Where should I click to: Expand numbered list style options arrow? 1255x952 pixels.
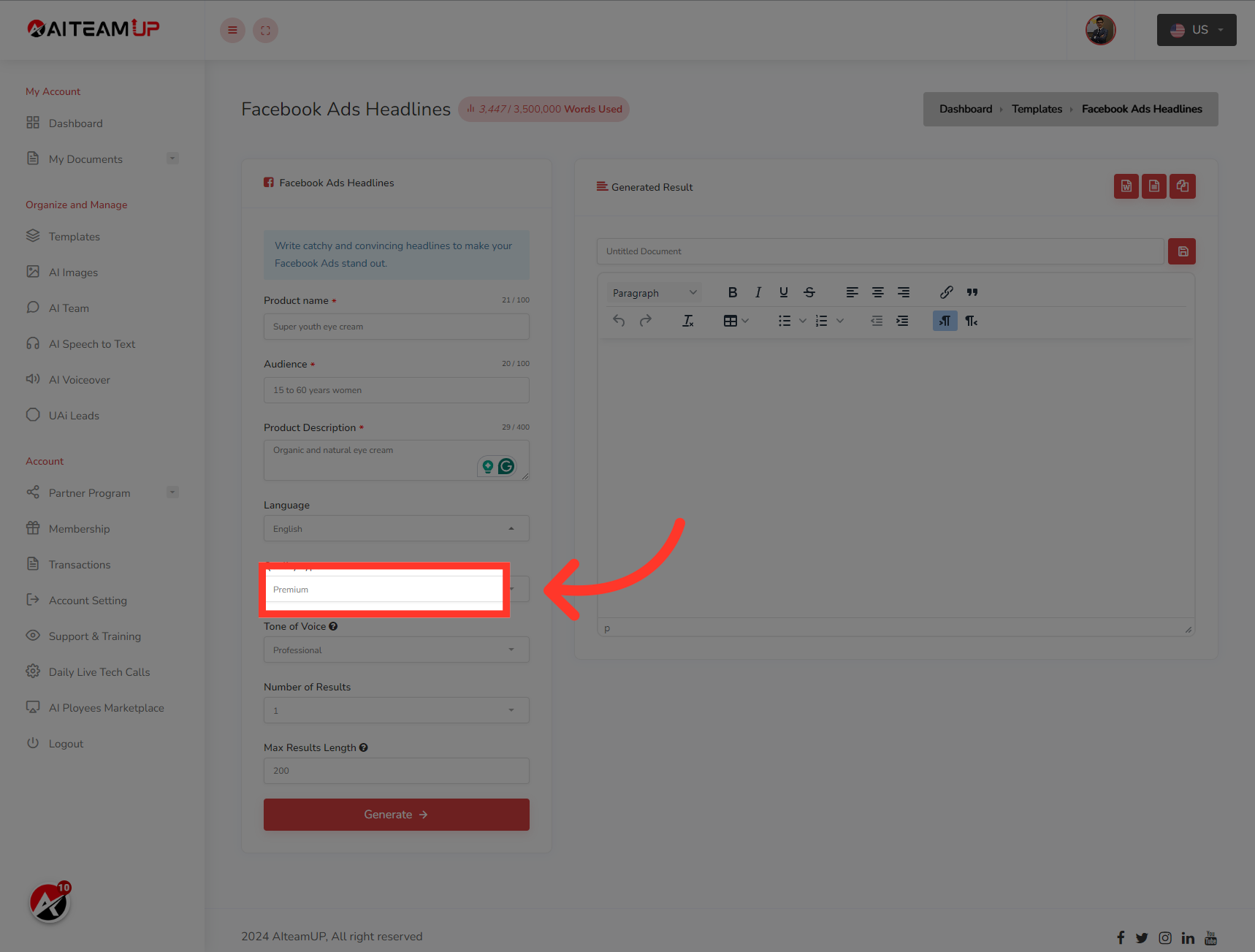coord(840,321)
